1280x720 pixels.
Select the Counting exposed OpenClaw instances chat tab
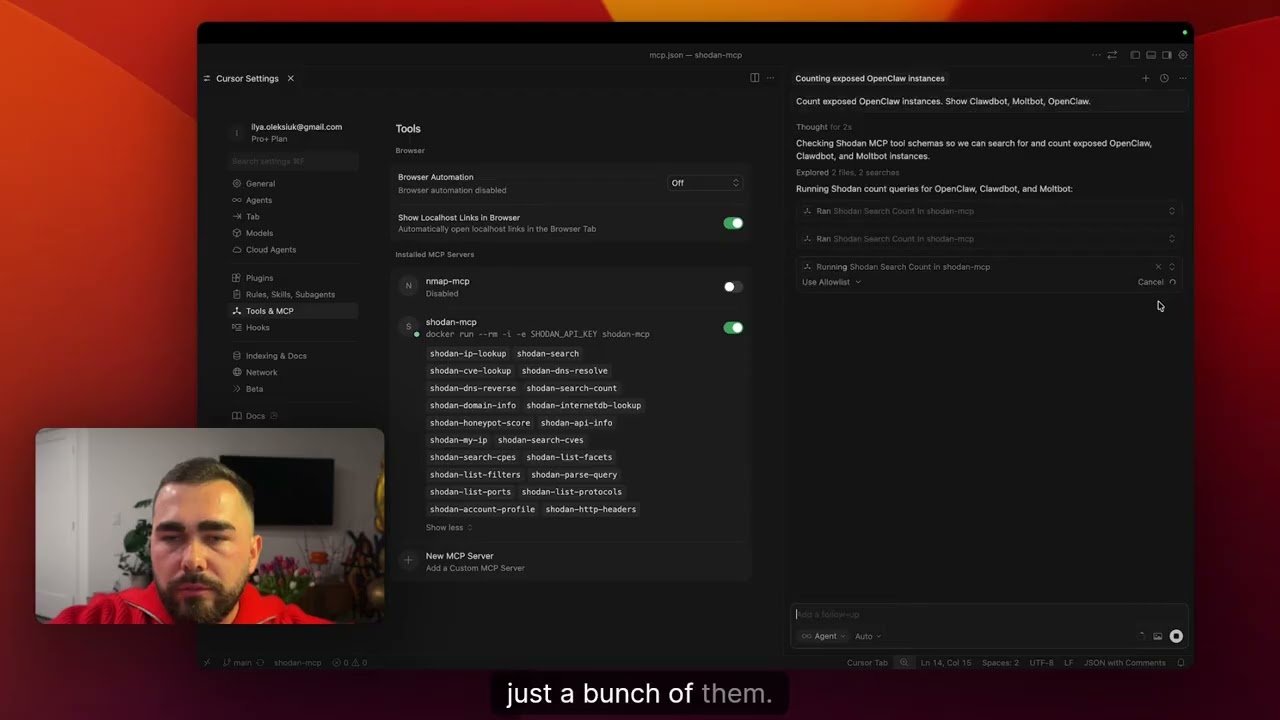tap(870, 78)
